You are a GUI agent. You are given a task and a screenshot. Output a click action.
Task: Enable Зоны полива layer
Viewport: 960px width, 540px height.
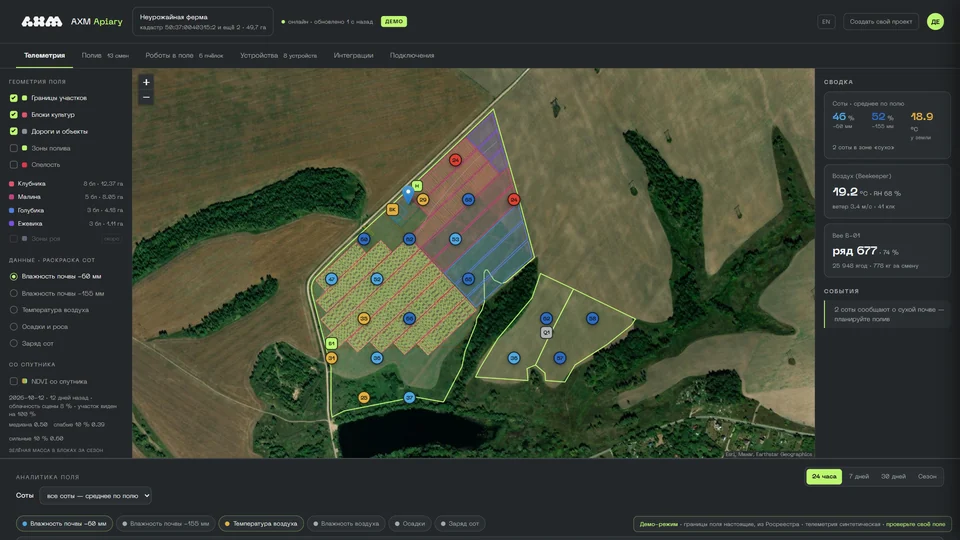pyautogui.click(x=13, y=148)
